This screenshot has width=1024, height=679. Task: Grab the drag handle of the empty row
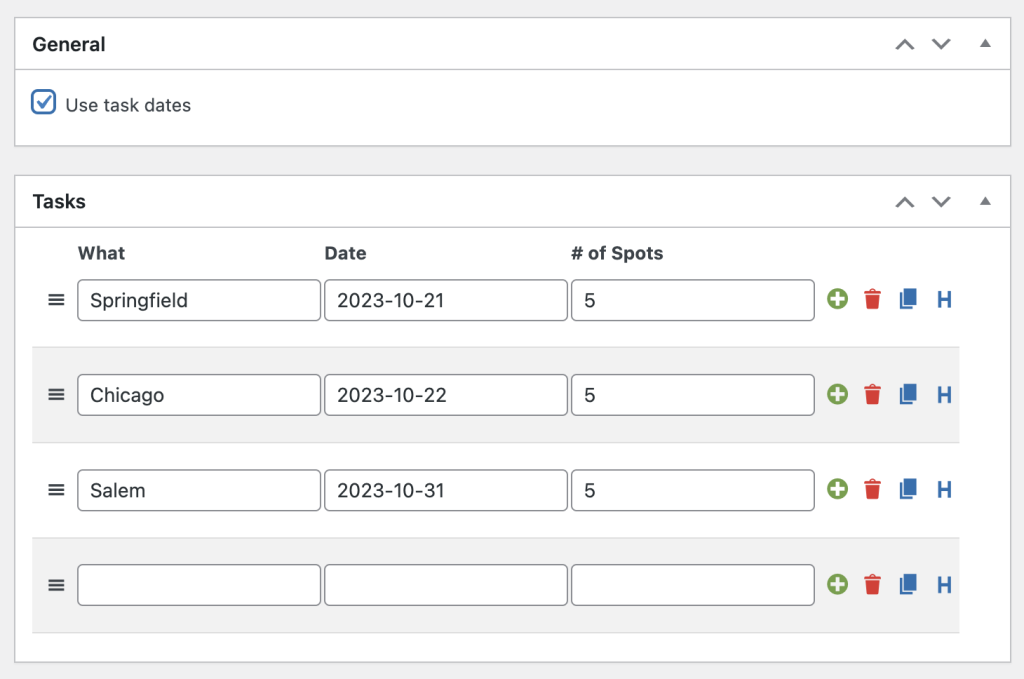(56, 585)
